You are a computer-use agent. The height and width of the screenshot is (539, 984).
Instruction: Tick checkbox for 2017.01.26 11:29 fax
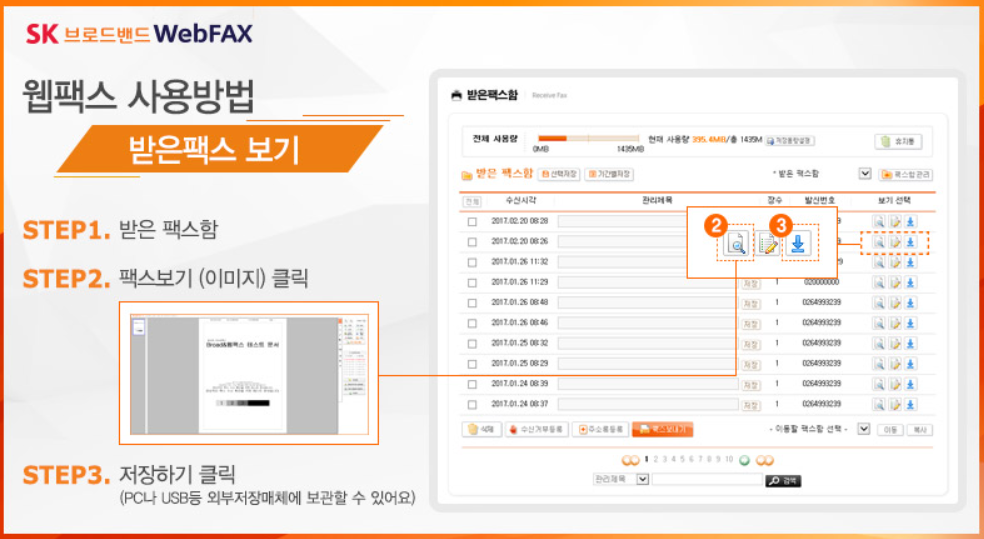[472, 282]
